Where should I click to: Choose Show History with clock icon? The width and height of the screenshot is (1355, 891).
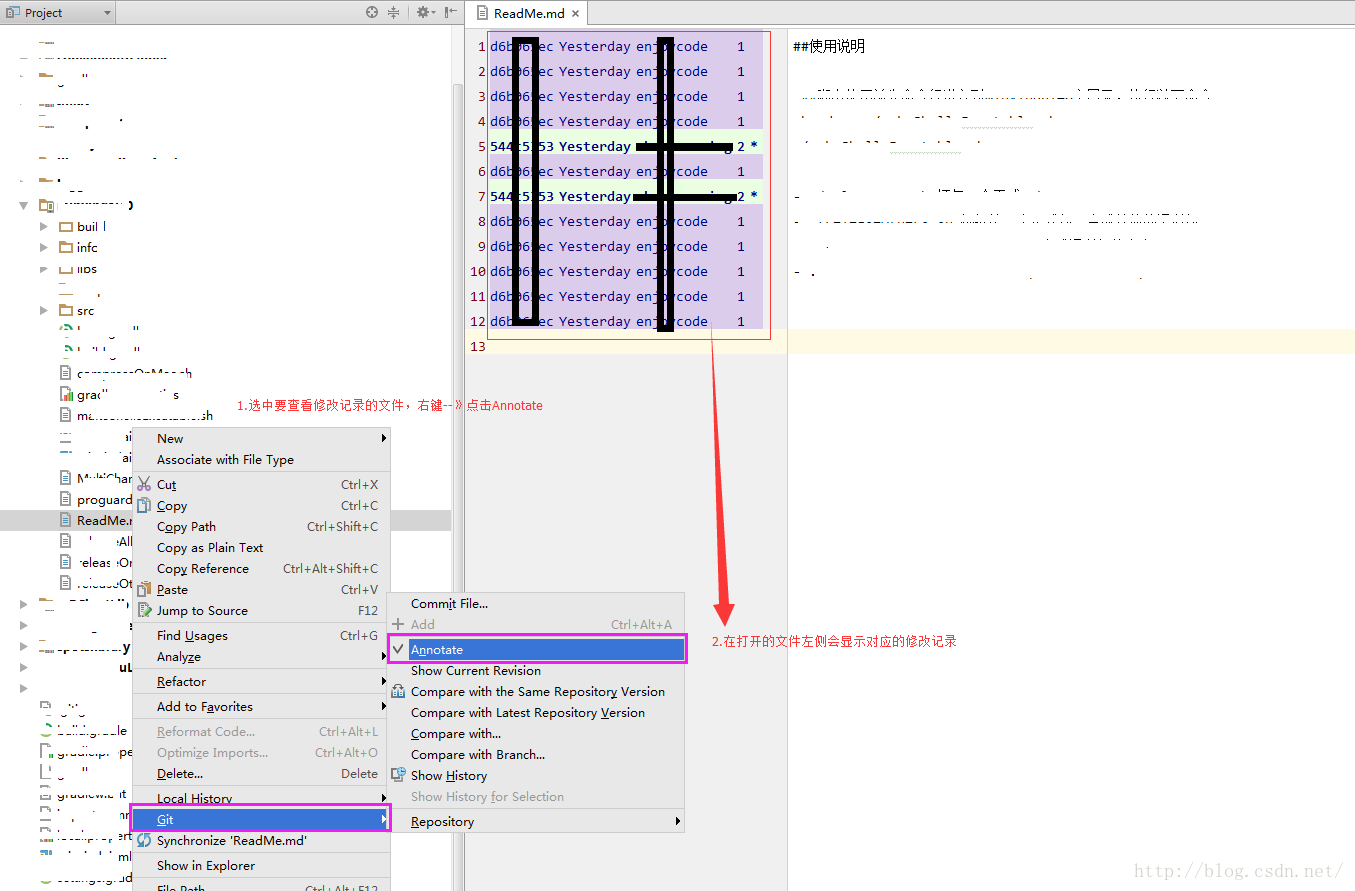point(449,775)
